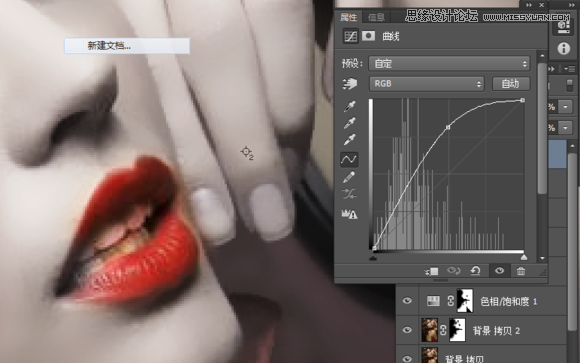Select the black point eyedropper

349,107
